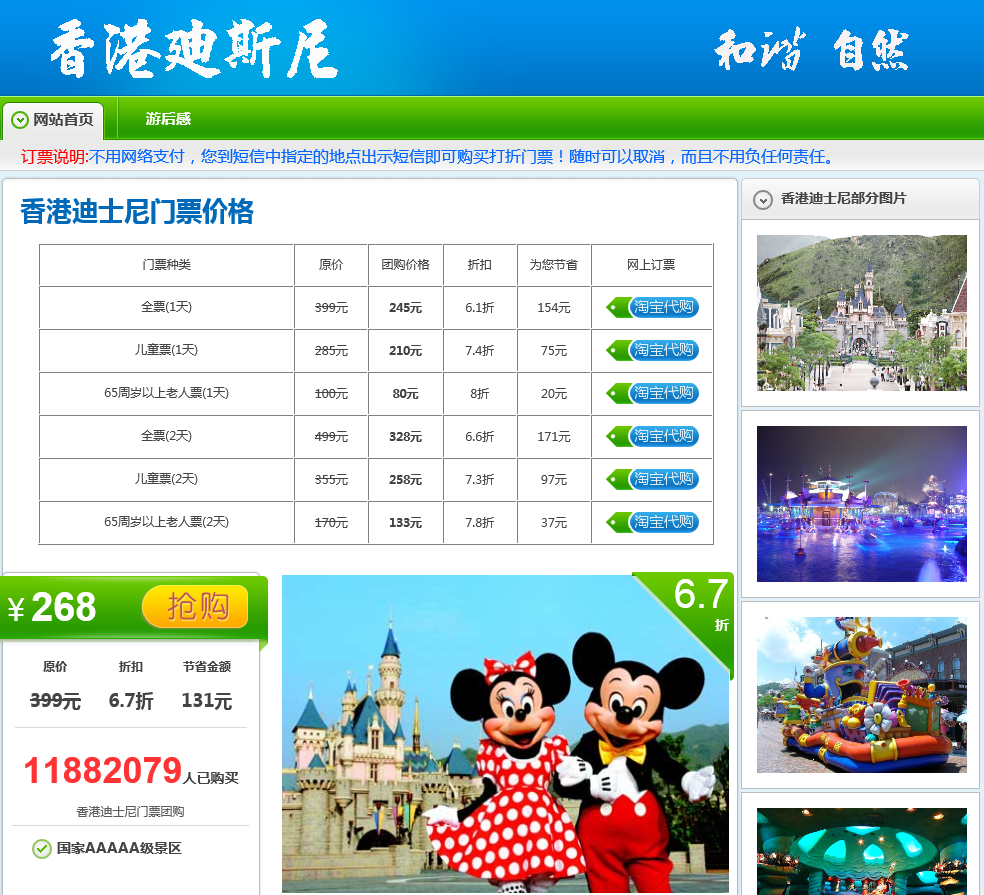
Task: Click the 65周岁以上老人票(1天) cell
Action: (x=166, y=393)
